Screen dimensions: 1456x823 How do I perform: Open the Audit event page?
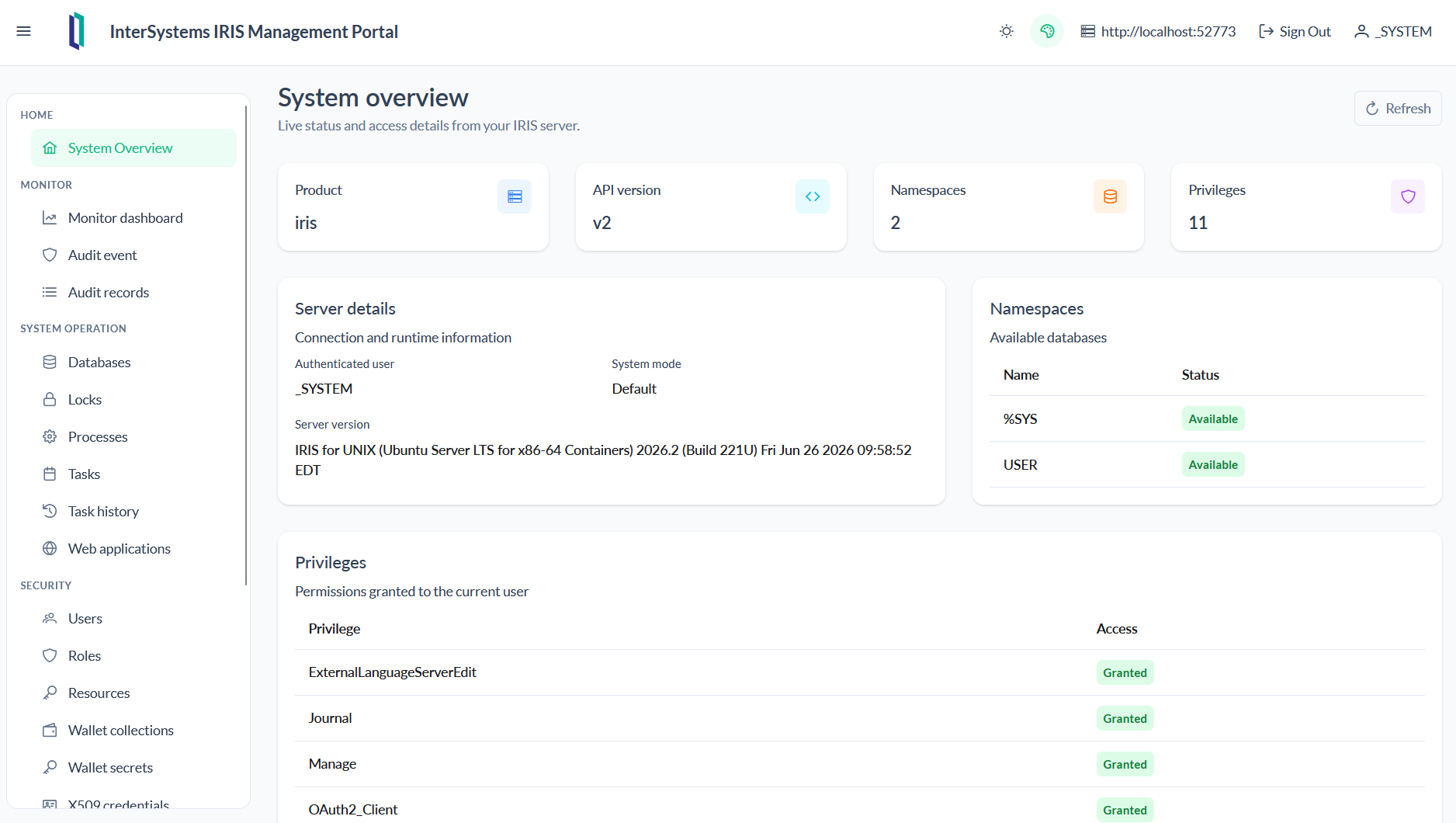[x=133, y=255]
